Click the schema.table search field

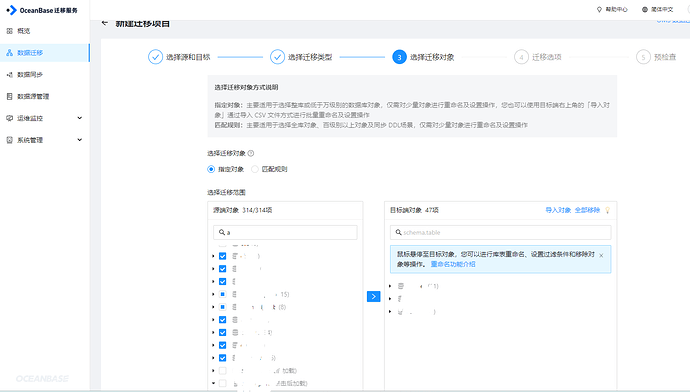pyautogui.click(x=501, y=232)
